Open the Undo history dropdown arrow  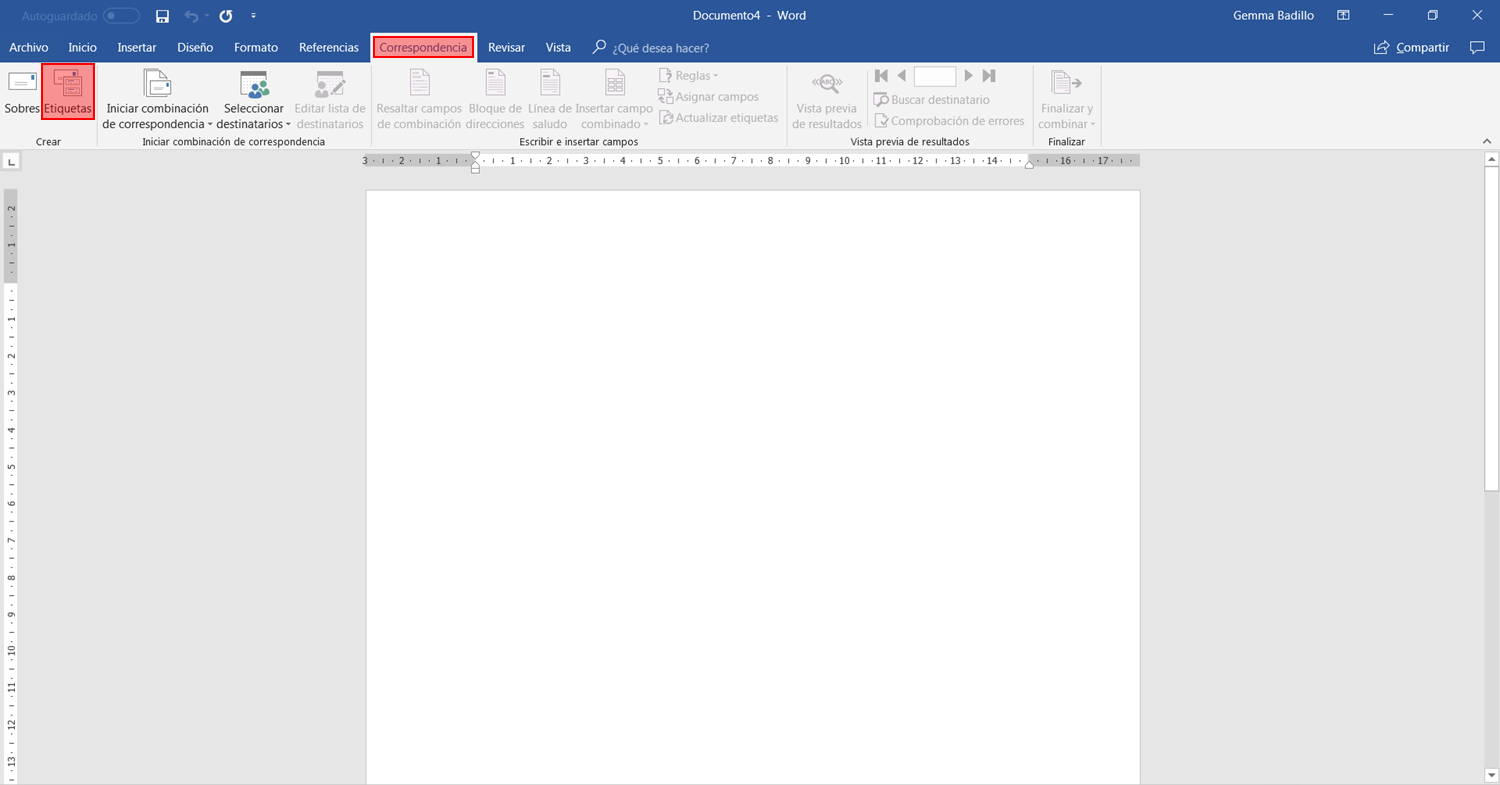[x=207, y=16]
